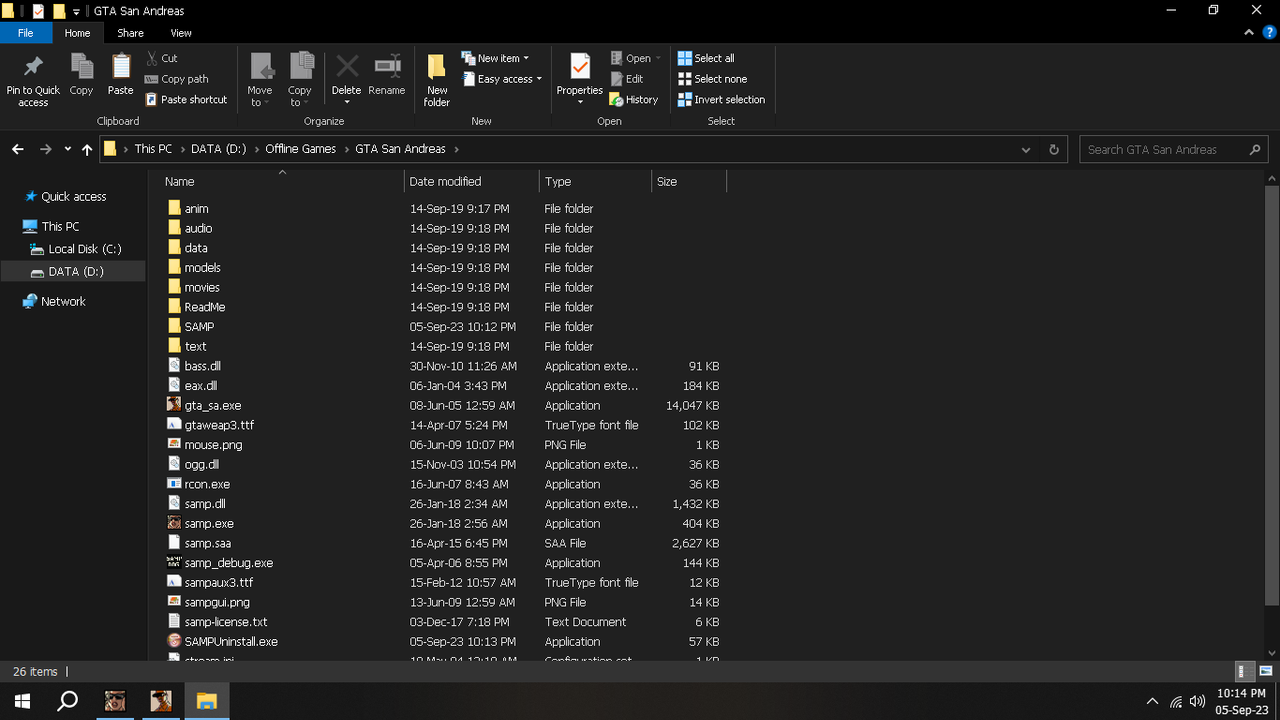Image resolution: width=1280 pixels, height=720 pixels.
Task: Click Offline Games in address breadcrumb
Action: [x=300, y=149]
